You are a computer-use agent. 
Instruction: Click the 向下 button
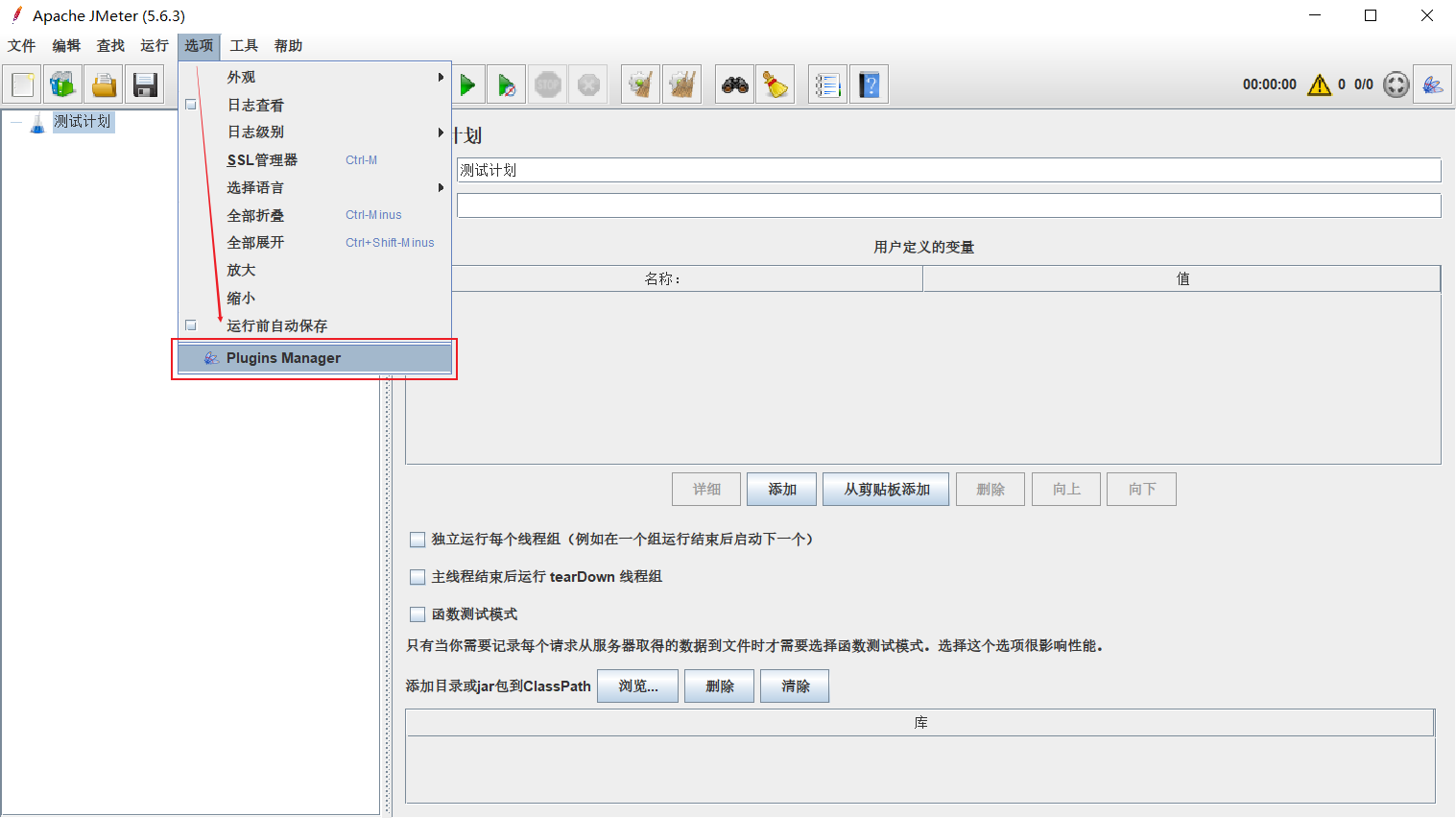[1142, 490]
